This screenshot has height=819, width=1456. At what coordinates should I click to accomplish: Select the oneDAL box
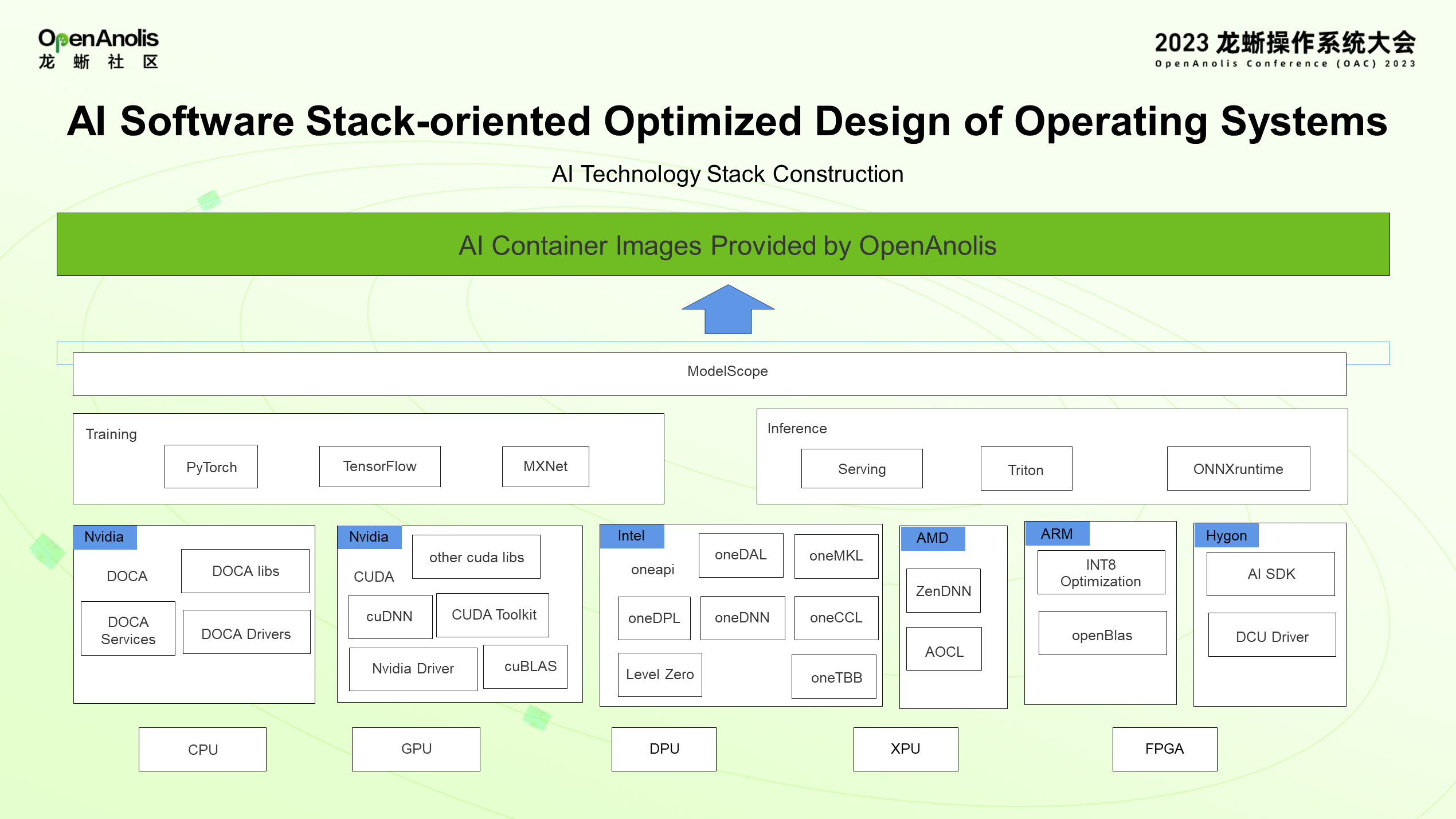pos(741,555)
